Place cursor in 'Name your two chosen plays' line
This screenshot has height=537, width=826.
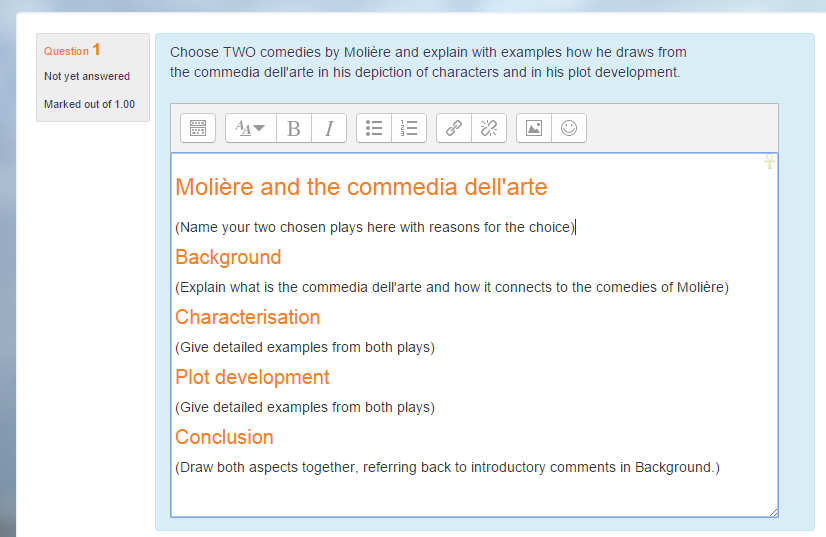click(x=375, y=227)
